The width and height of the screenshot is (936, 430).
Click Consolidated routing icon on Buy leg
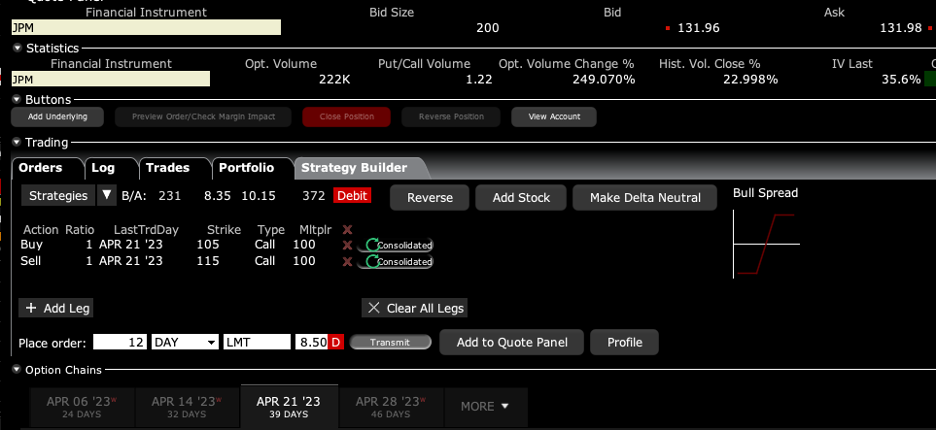[x=395, y=245]
